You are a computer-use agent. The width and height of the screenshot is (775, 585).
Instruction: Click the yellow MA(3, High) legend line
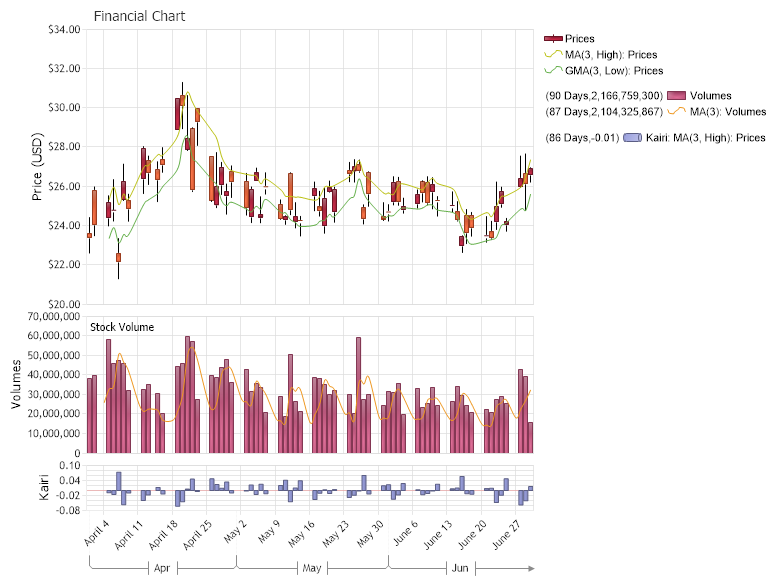click(x=553, y=54)
